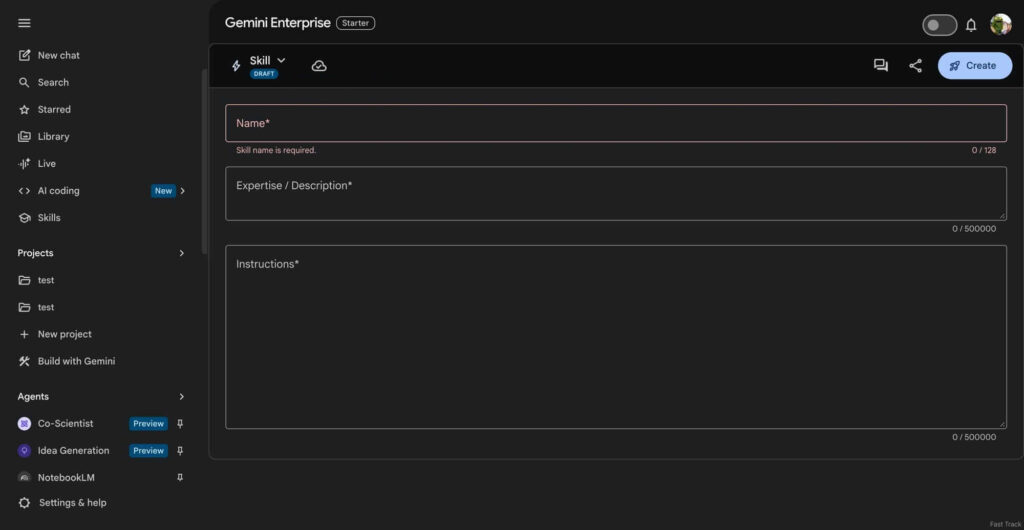Click the hamburger menu icon
This screenshot has height=530, width=1024.
(25, 23)
